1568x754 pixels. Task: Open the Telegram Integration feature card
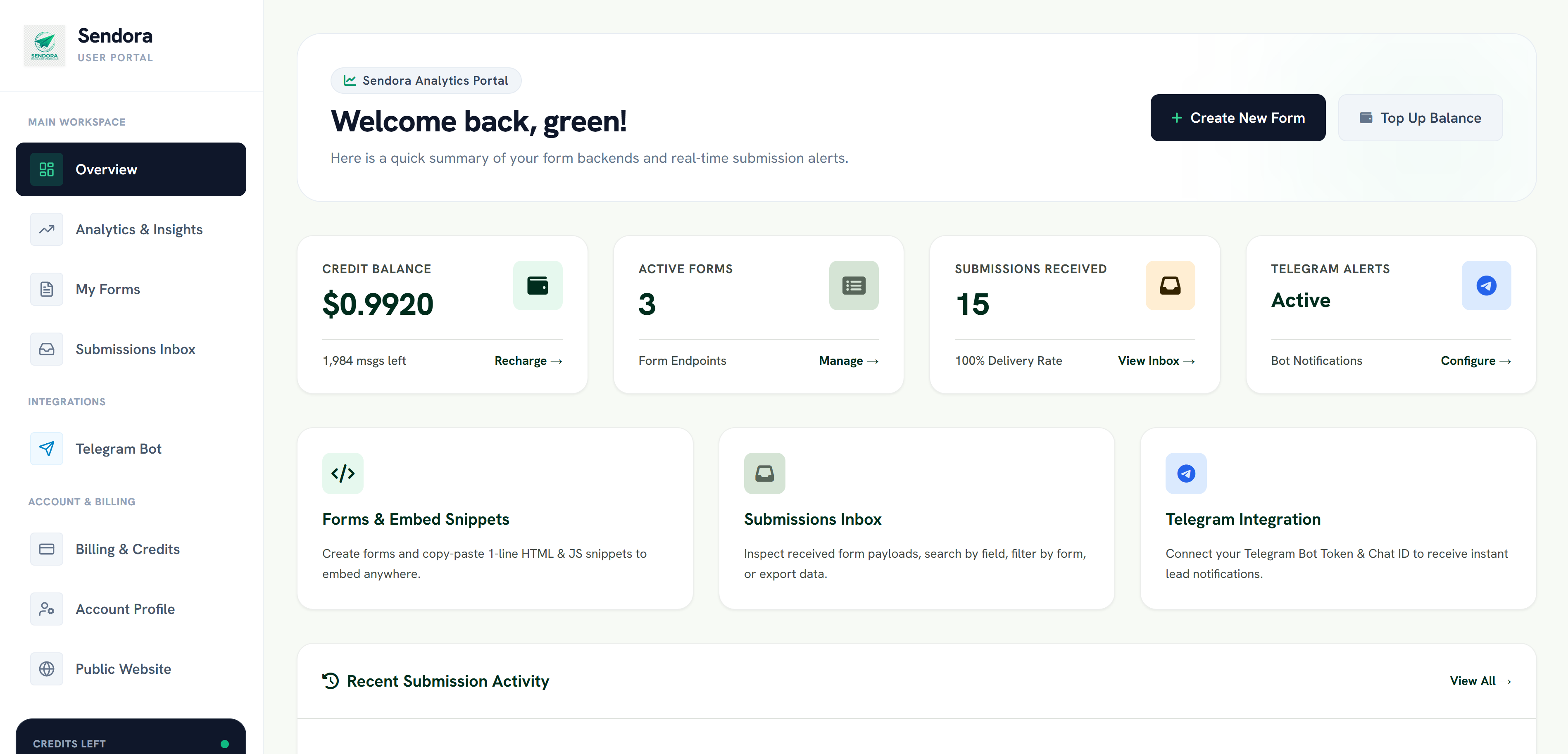point(1338,519)
